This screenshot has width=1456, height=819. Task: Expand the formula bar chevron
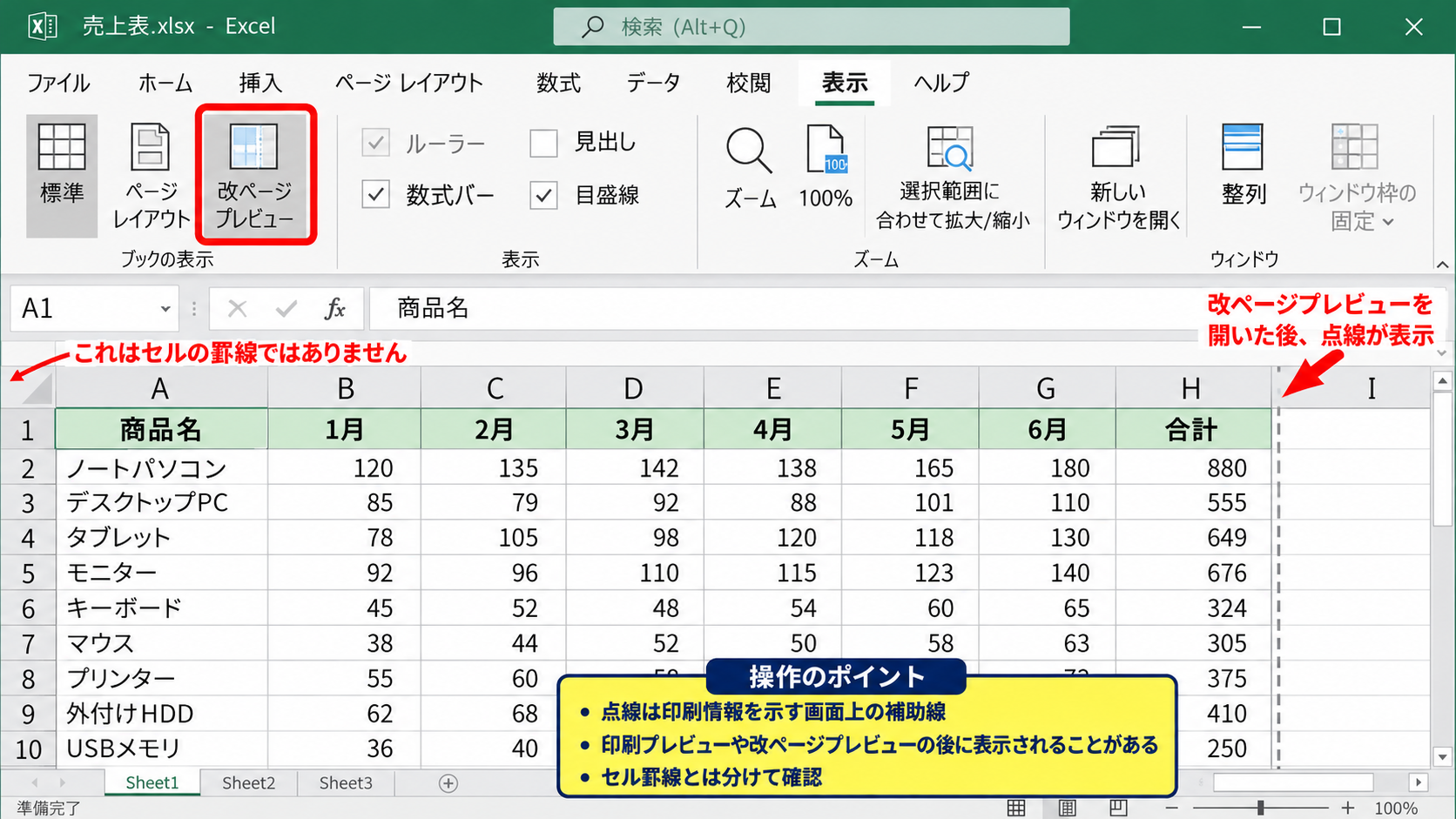click(1442, 352)
